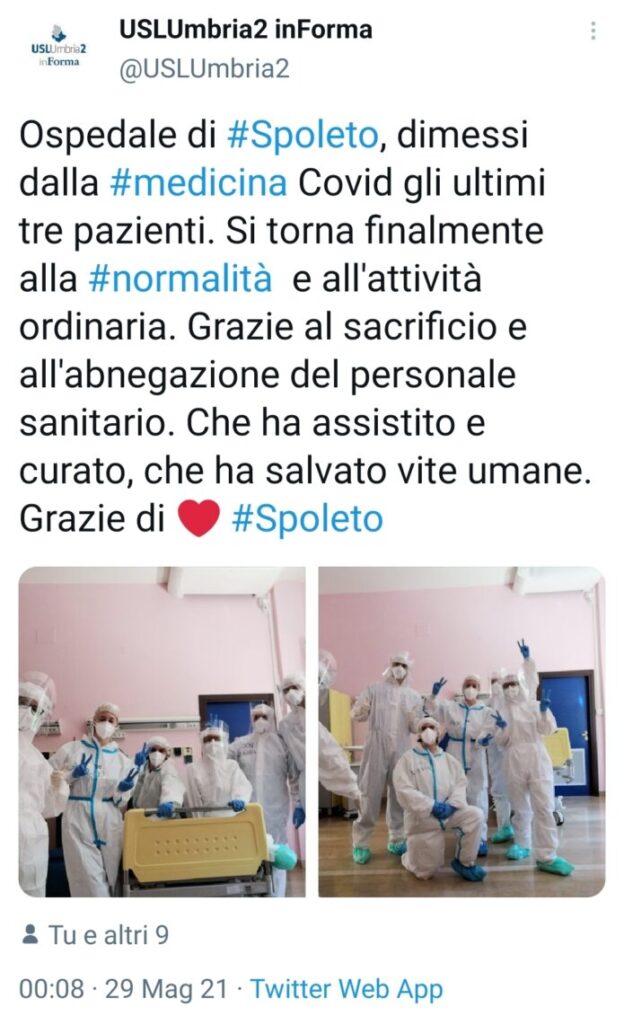View 'Tu e altri 9' likes list
The height and width of the screenshot is (1024, 624).
click(108, 935)
